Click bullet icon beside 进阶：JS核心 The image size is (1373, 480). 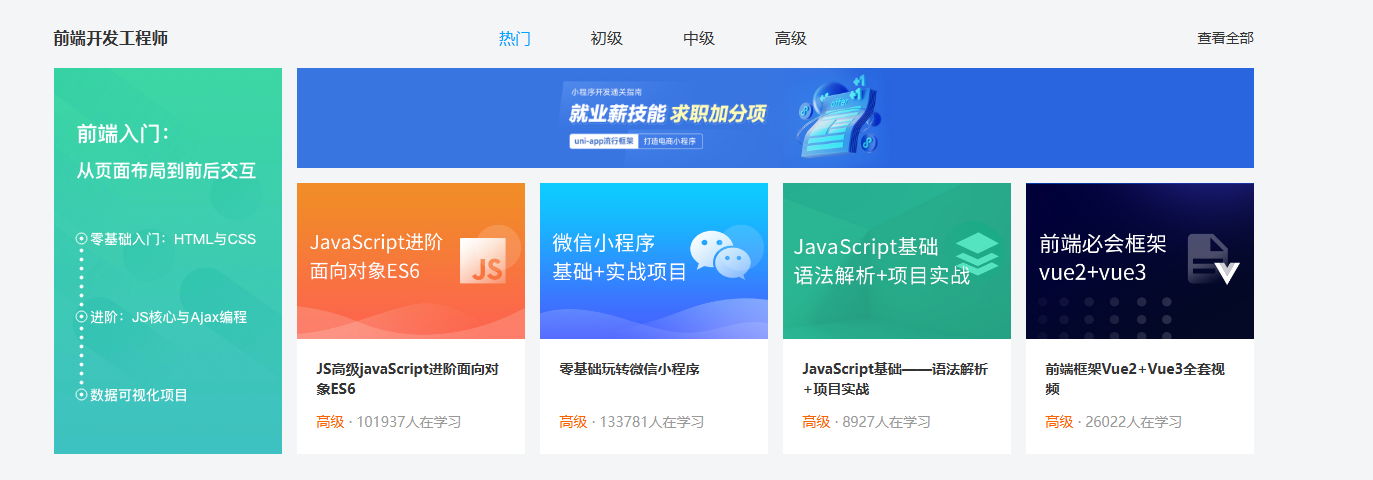point(81,317)
